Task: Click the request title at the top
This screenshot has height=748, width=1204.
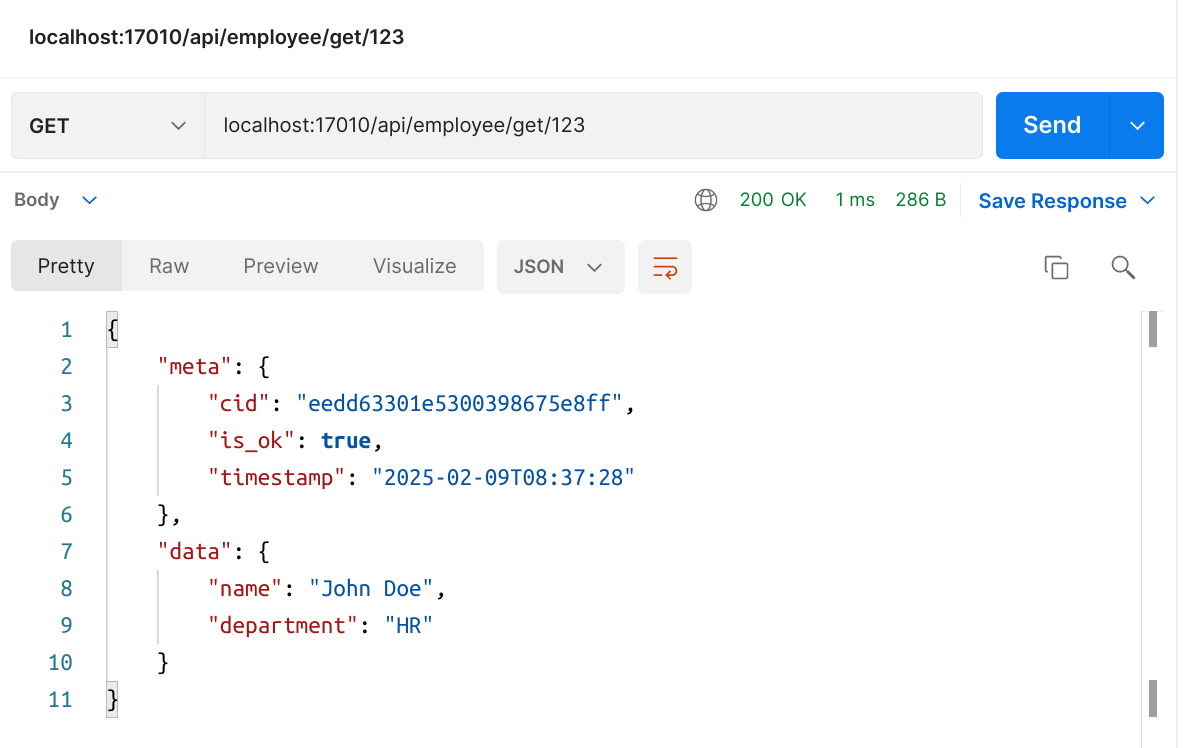Action: click(x=217, y=38)
